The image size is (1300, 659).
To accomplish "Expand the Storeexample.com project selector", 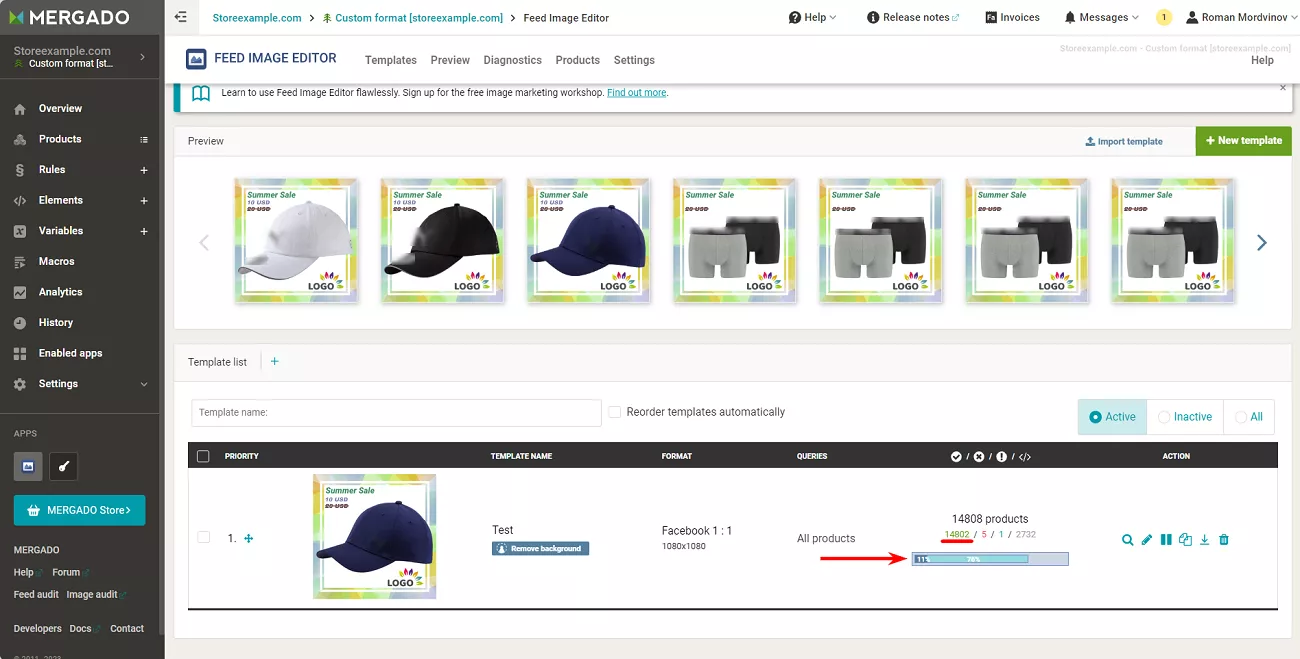I will click(x=142, y=57).
